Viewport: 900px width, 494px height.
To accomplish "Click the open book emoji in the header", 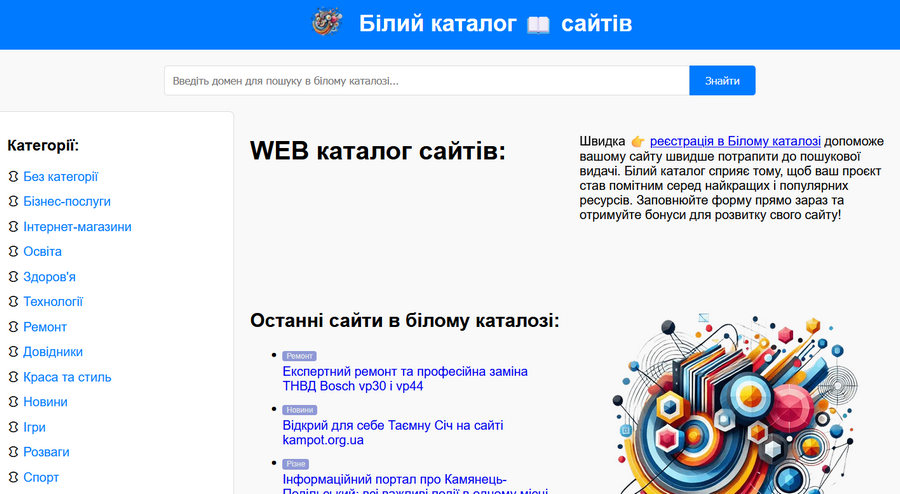I will coord(538,25).
